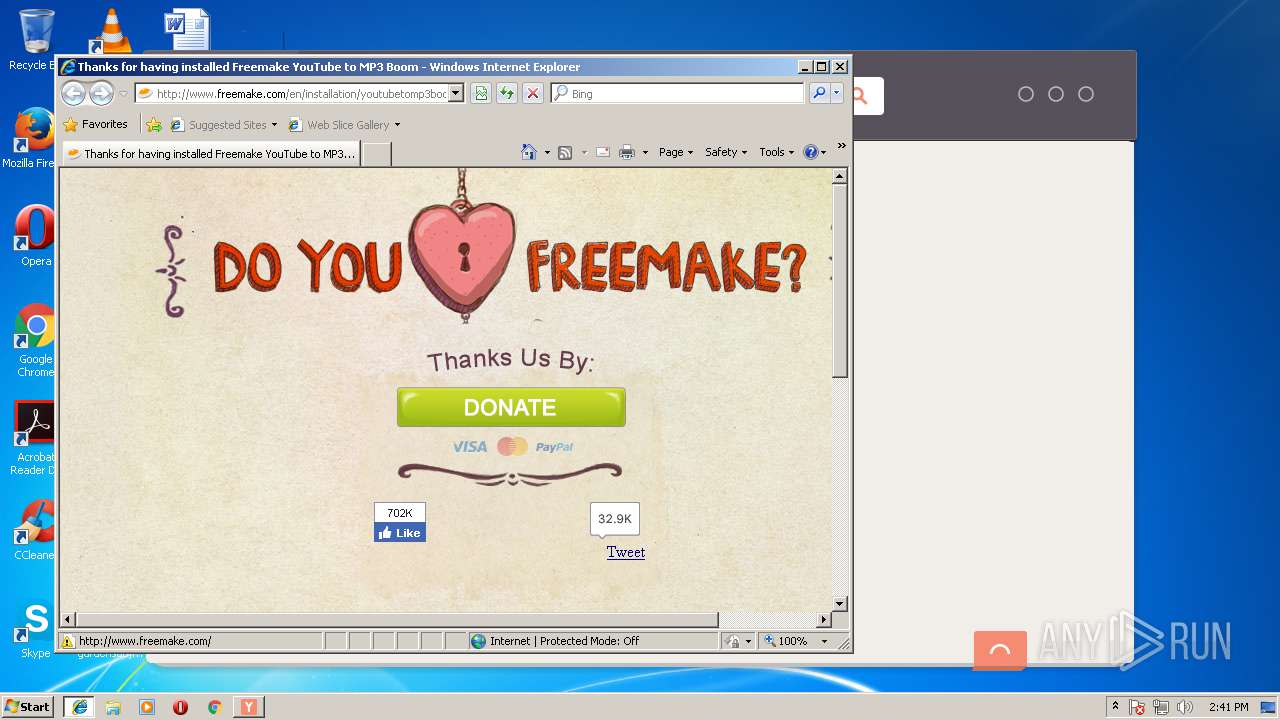Select the 'Thanks for having installed Freemake' tab
The height and width of the screenshot is (720, 1280).
[x=210, y=154]
